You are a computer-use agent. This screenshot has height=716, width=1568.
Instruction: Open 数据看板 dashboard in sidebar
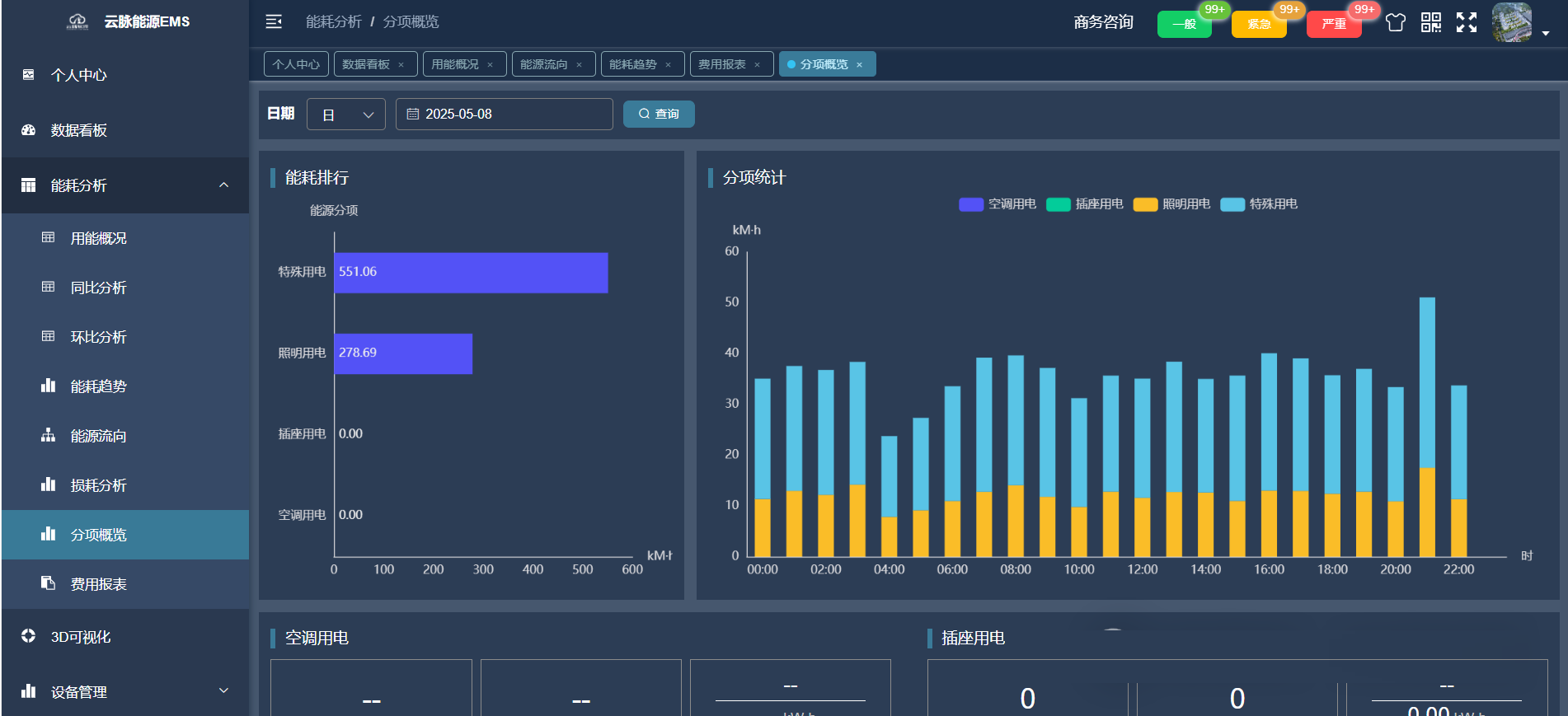tap(79, 130)
